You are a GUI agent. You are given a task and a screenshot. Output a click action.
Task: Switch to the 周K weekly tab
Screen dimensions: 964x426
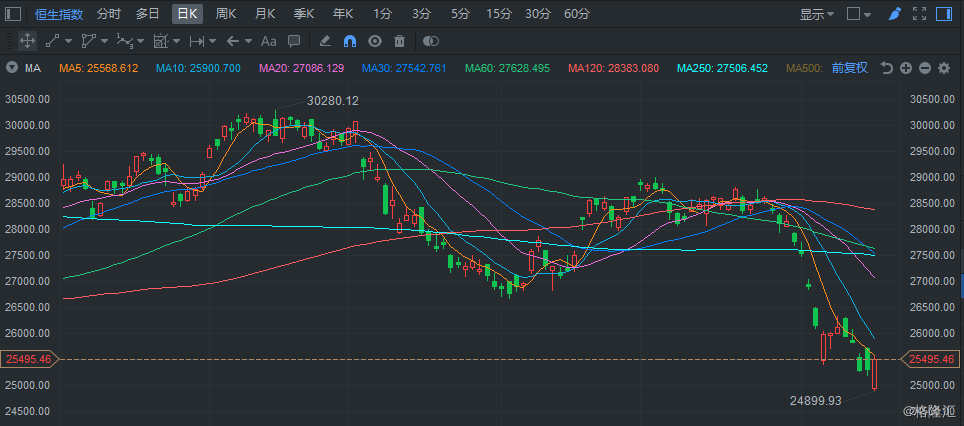[226, 14]
